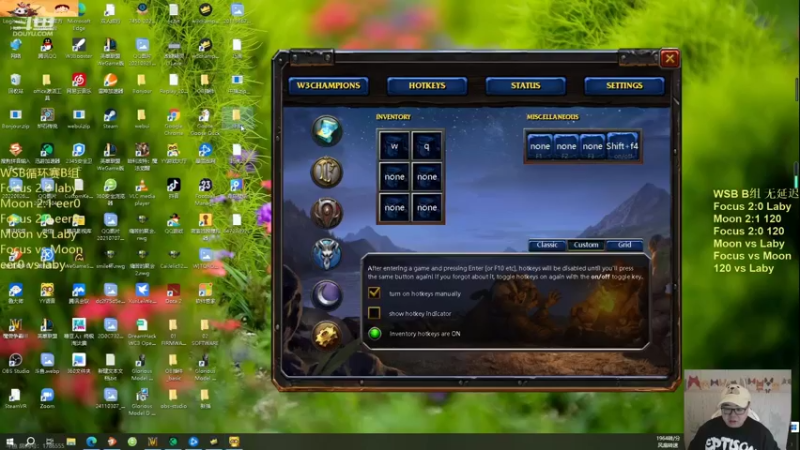Image resolution: width=800 pixels, height=450 pixels.
Task: Select the Football Manager 23 desktop icon
Action: coord(205,191)
